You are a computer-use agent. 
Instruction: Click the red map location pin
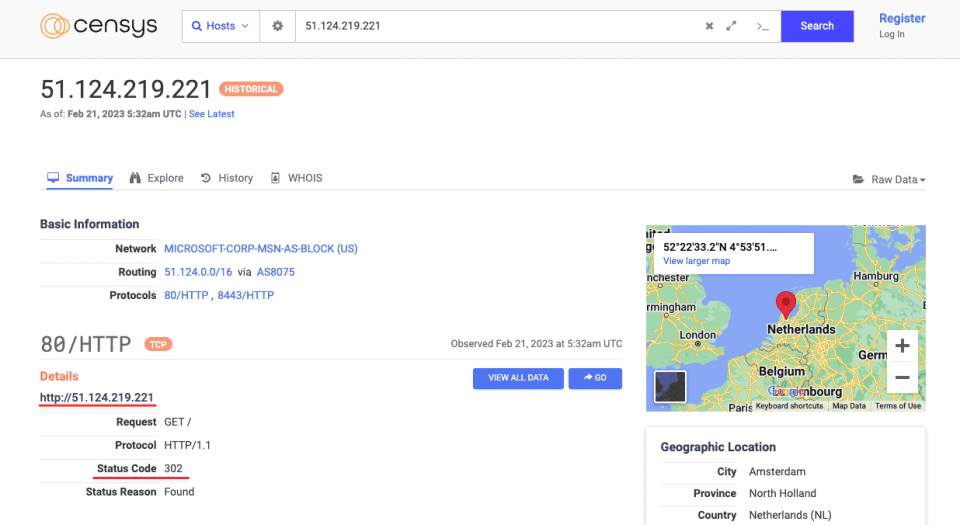point(786,304)
